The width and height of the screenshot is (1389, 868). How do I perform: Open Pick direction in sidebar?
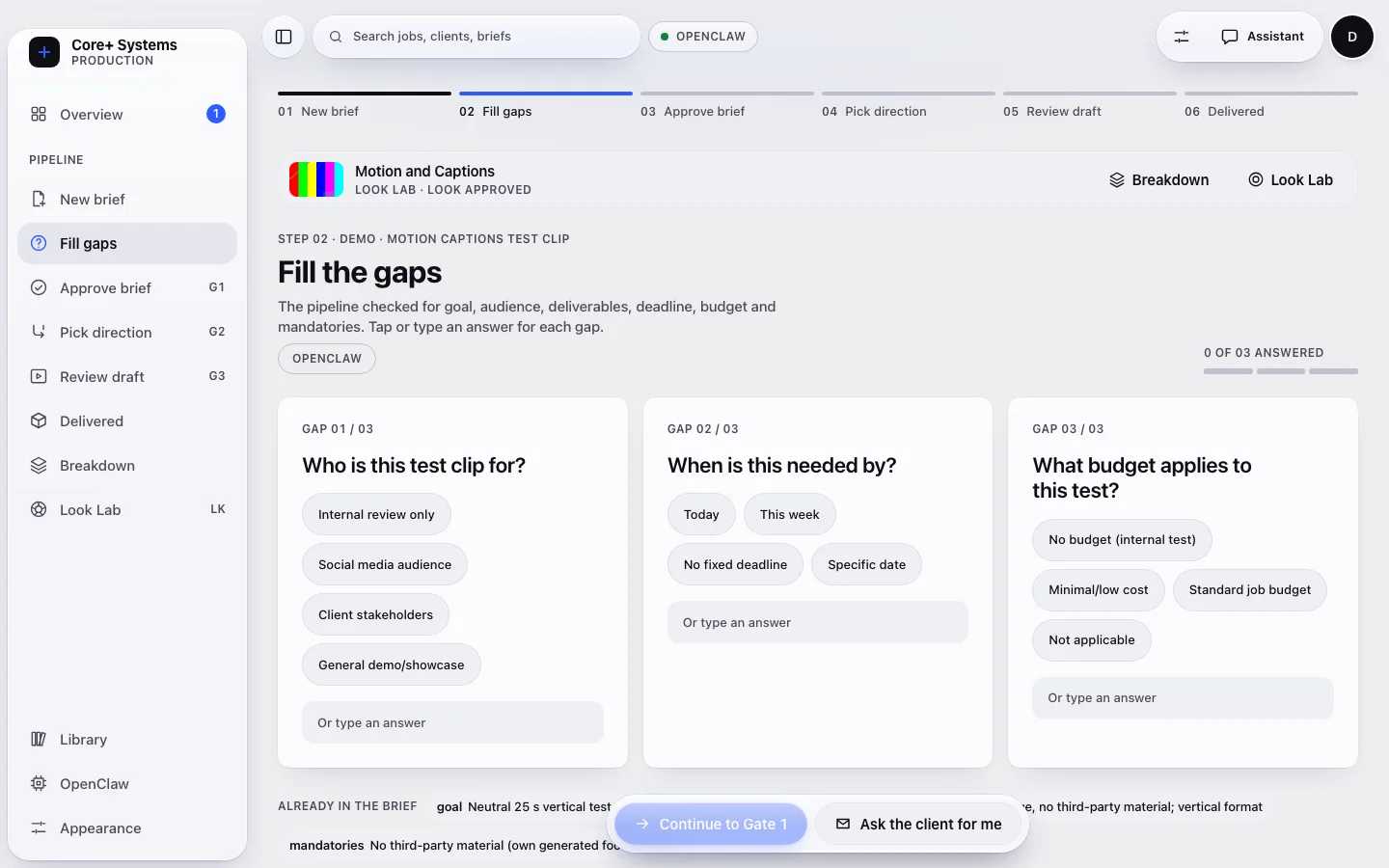tap(127, 332)
